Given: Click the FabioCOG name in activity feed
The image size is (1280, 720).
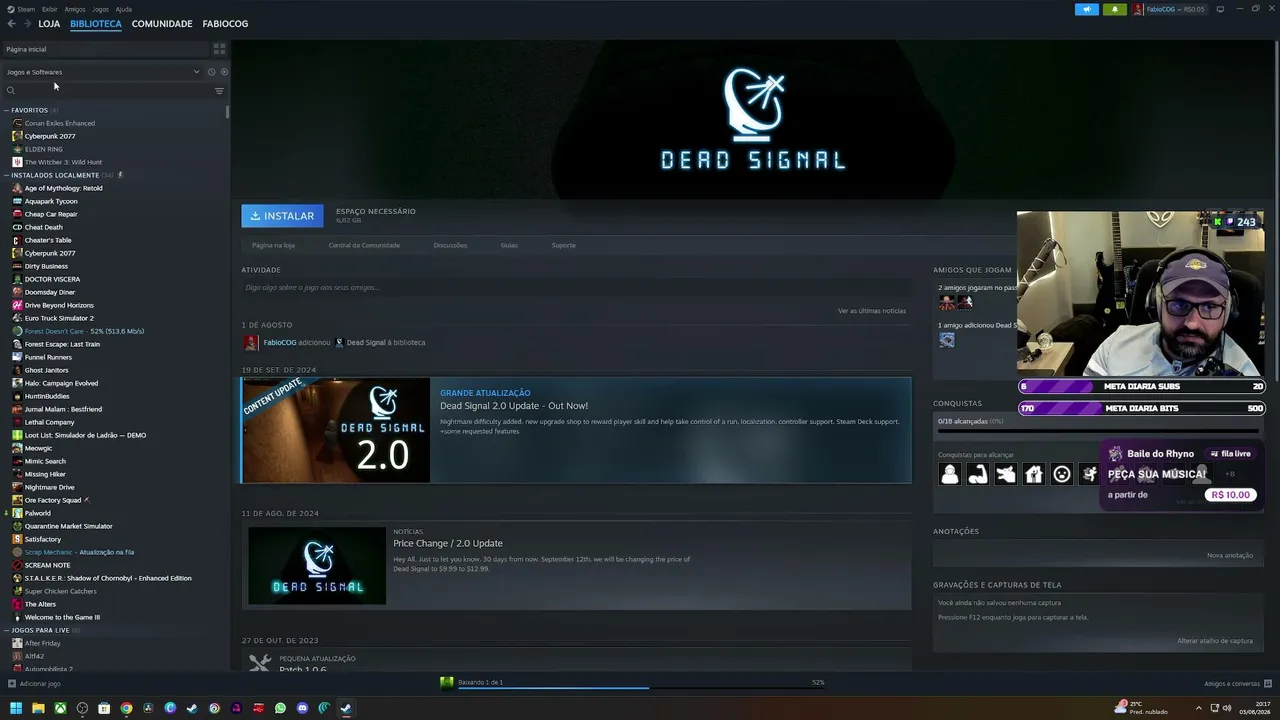Looking at the screenshot, I should (x=280, y=342).
